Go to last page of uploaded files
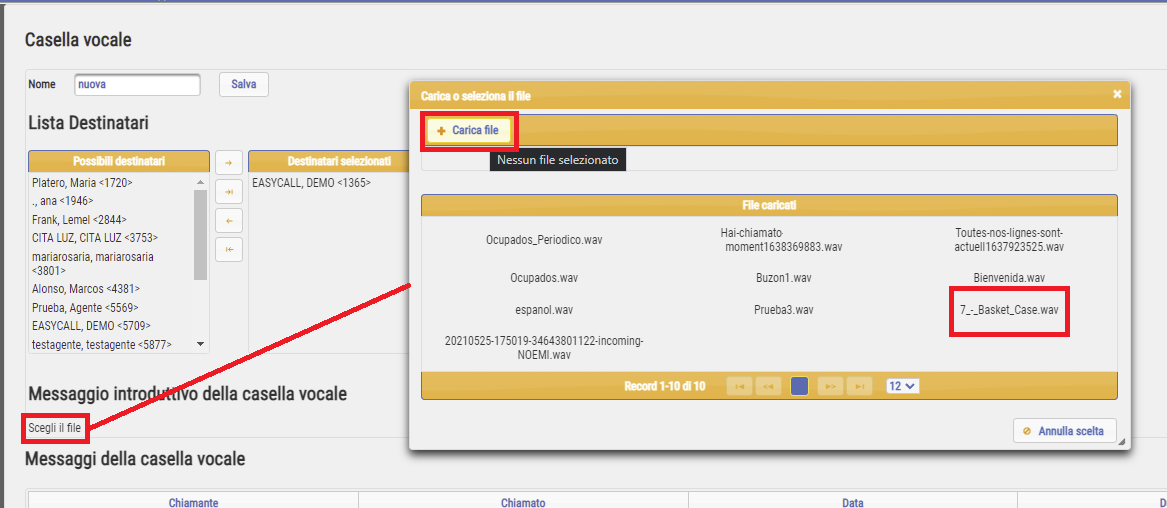 859,386
